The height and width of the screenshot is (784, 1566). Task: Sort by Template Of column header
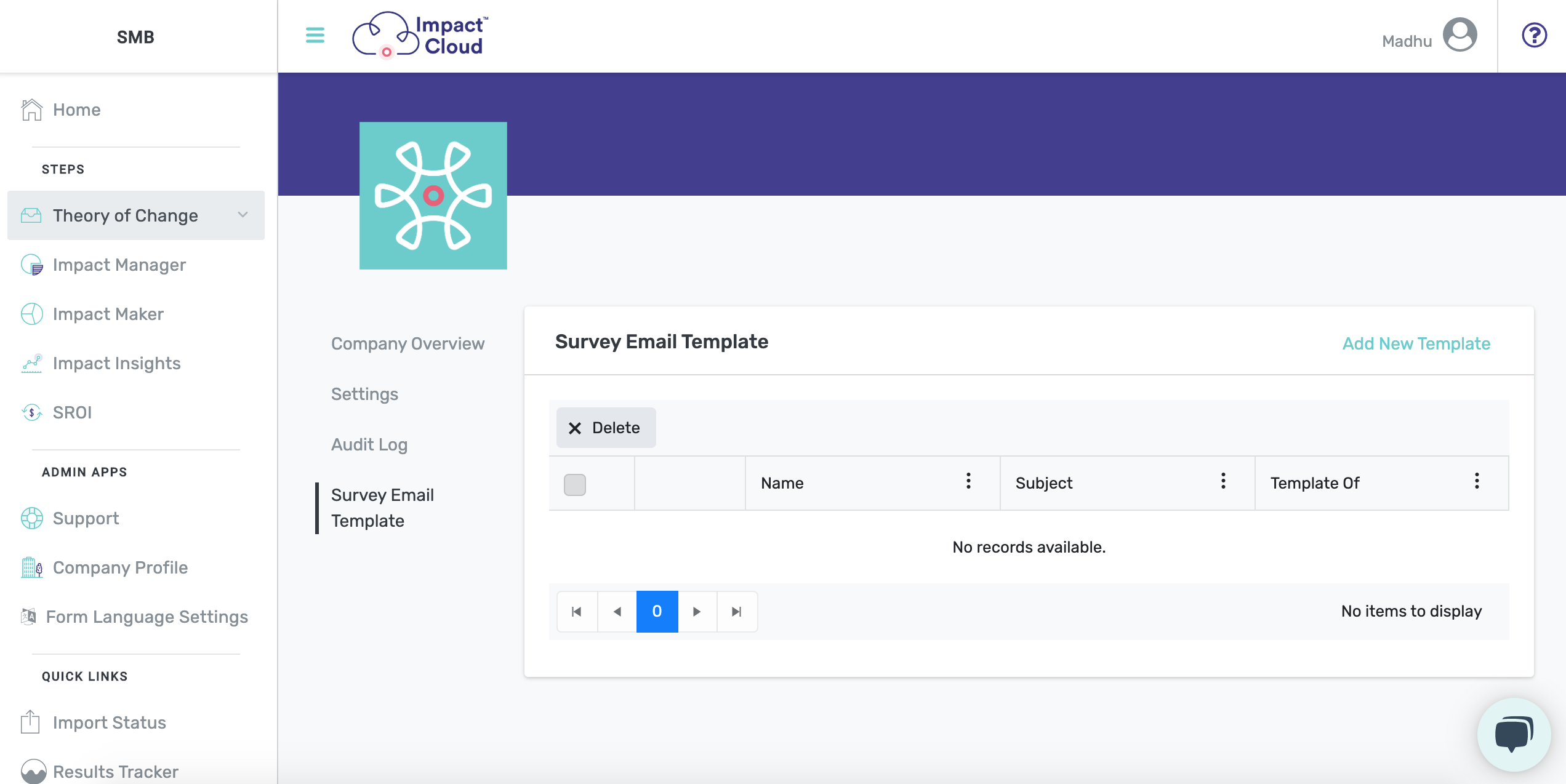[x=1315, y=483]
